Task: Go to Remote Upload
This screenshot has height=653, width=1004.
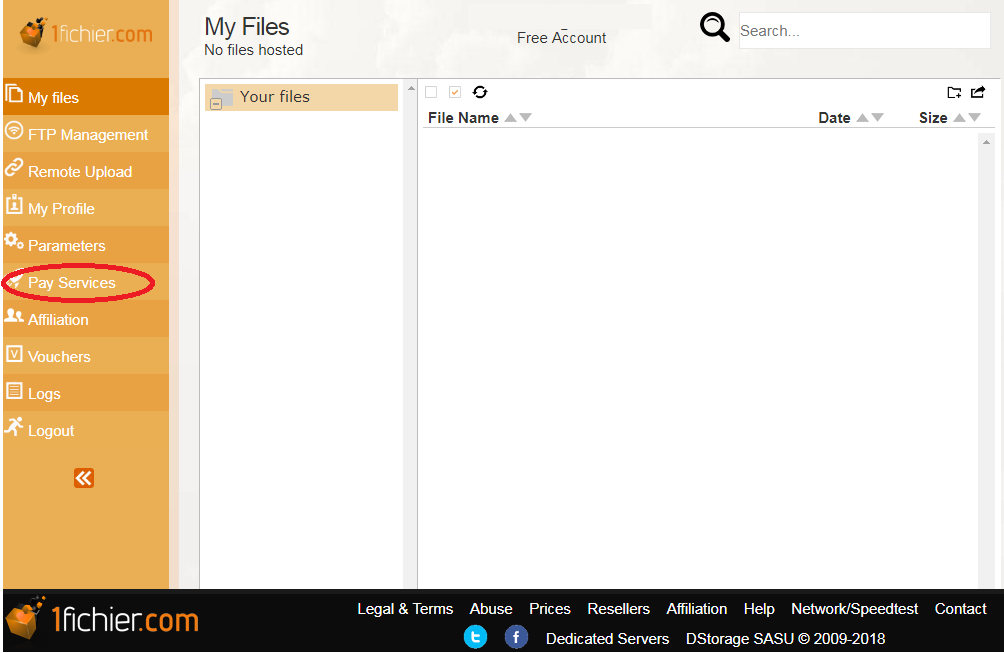Action: tap(86, 171)
